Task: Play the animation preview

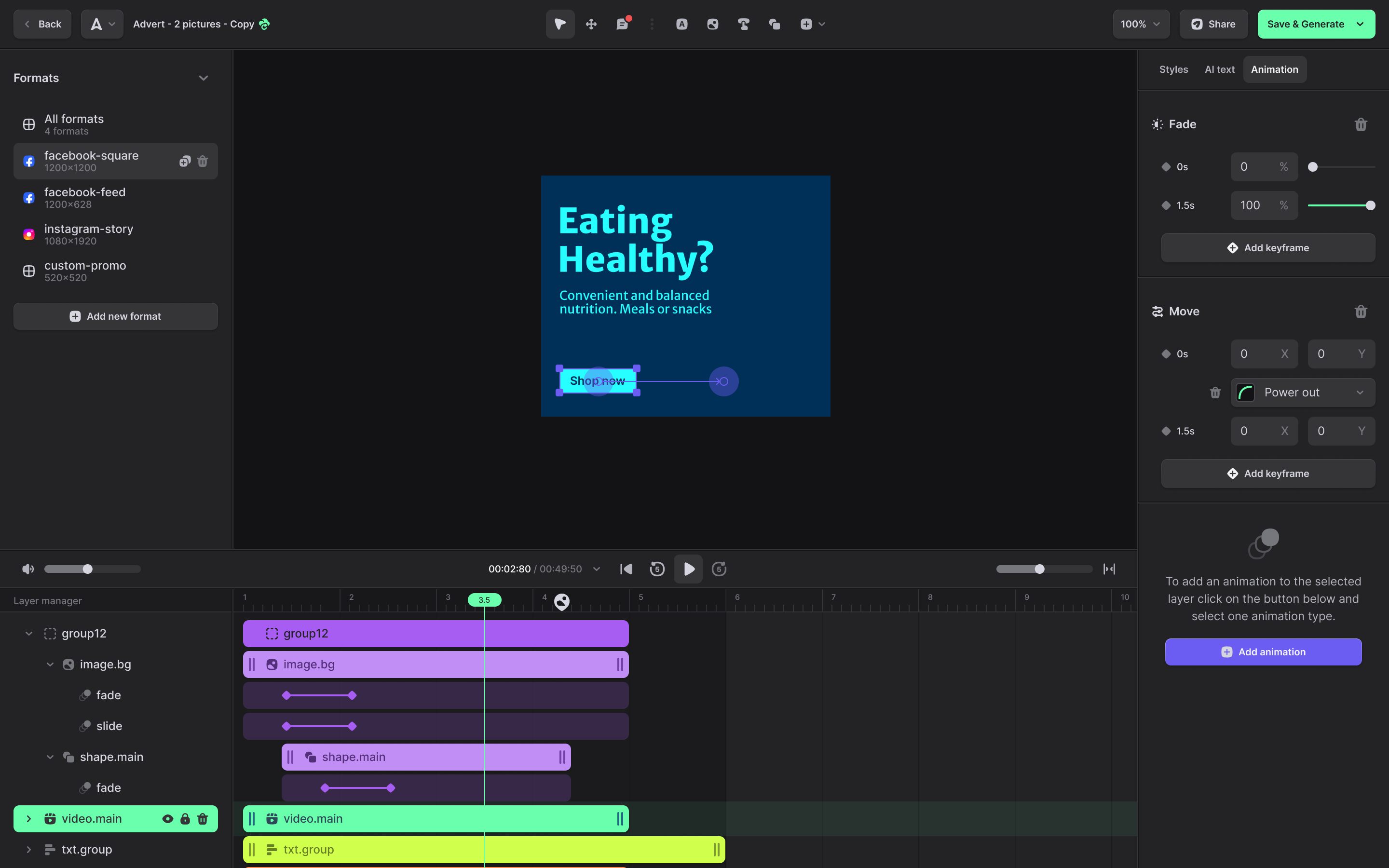Action: (688, 569)
